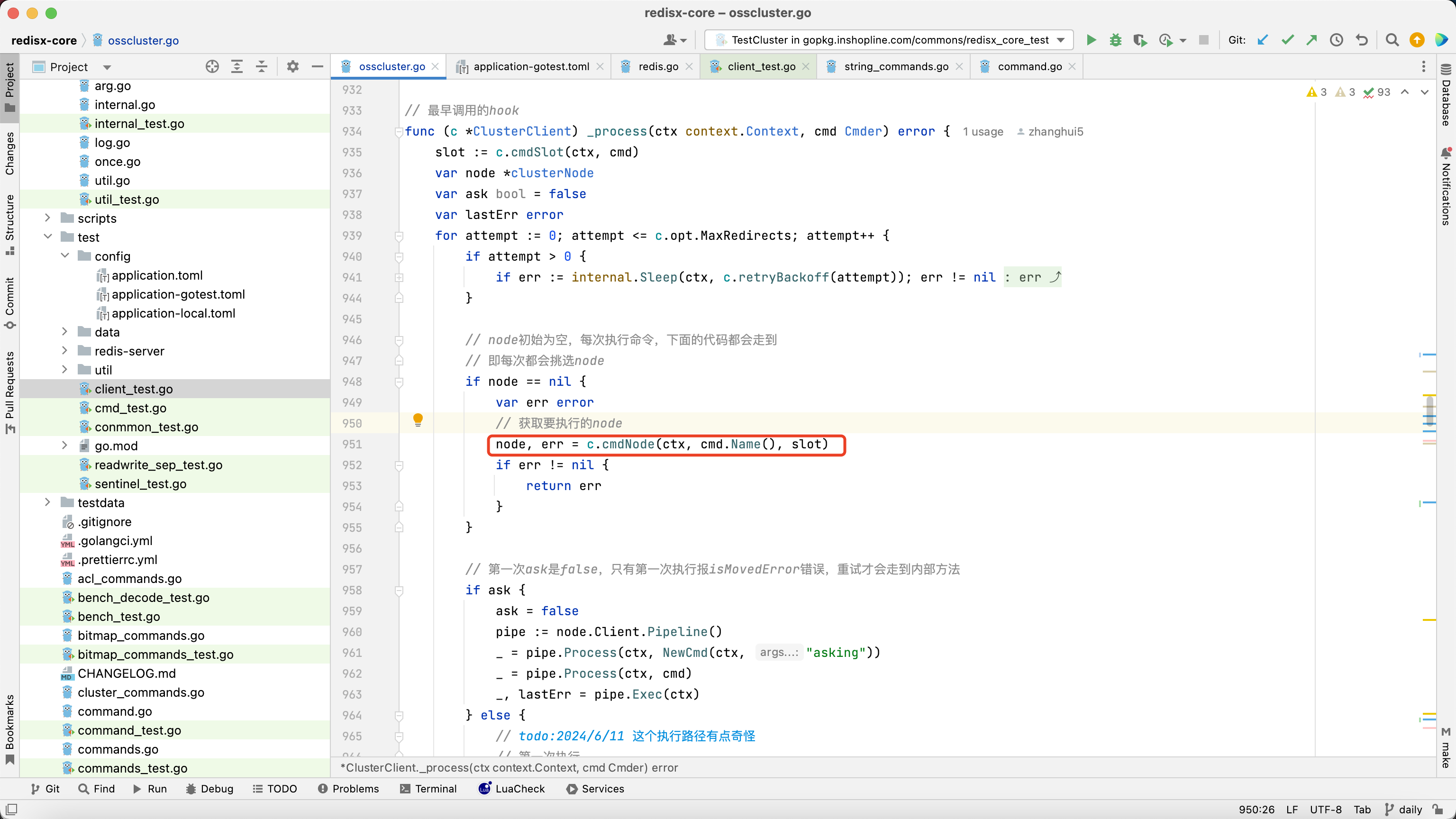Toggle code folding marker at line 948
The width and height of the screenshot is (1456, 819).
399,382
